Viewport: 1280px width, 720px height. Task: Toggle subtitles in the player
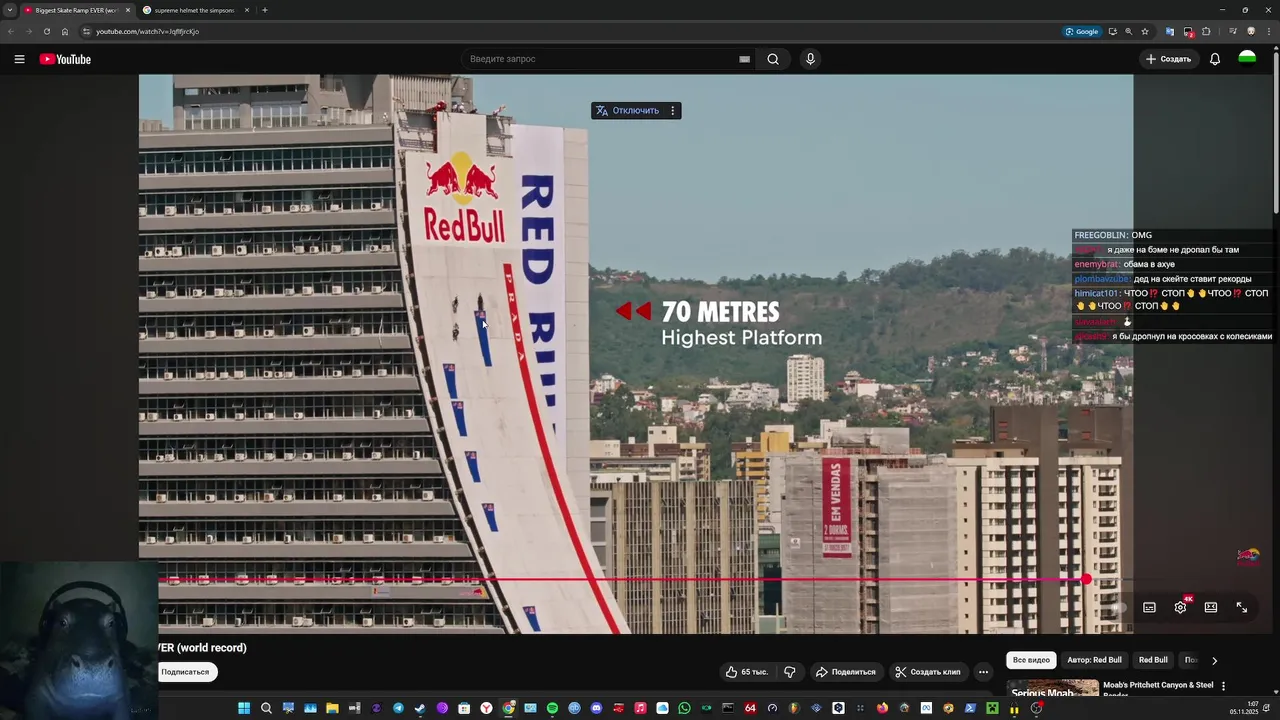coord(1149,607)
